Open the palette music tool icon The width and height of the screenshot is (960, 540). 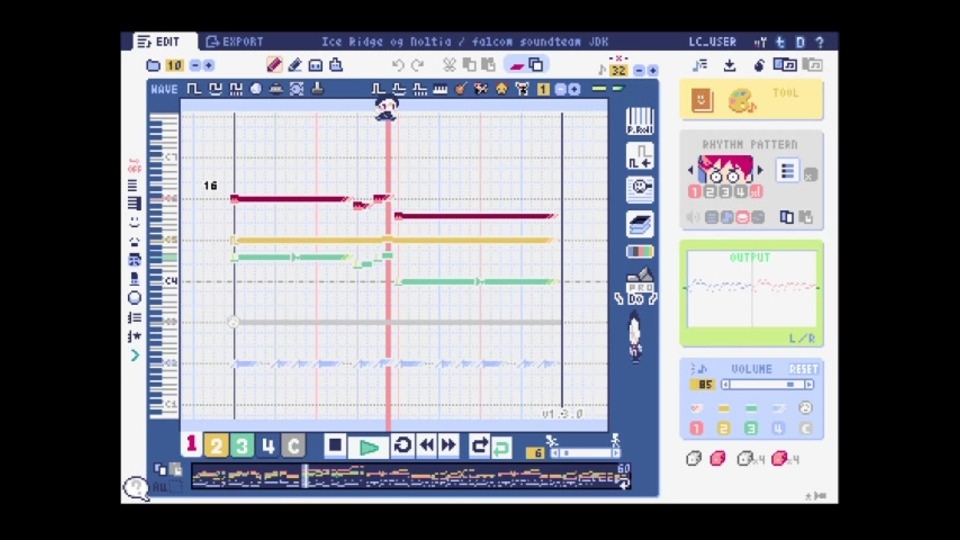tap(742, 100)
